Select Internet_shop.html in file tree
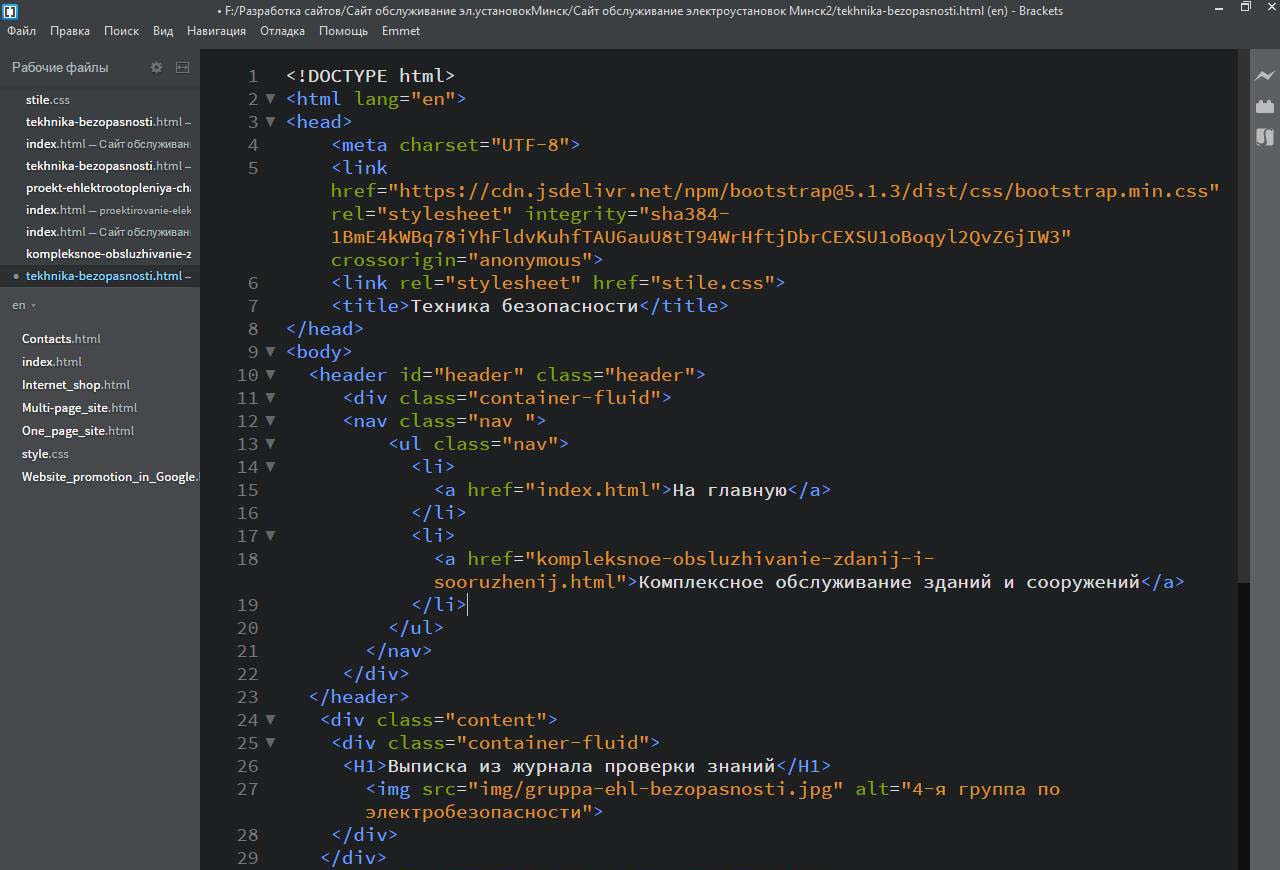Viewport: 1280px width, 870px height. click(x=75, y=385)
